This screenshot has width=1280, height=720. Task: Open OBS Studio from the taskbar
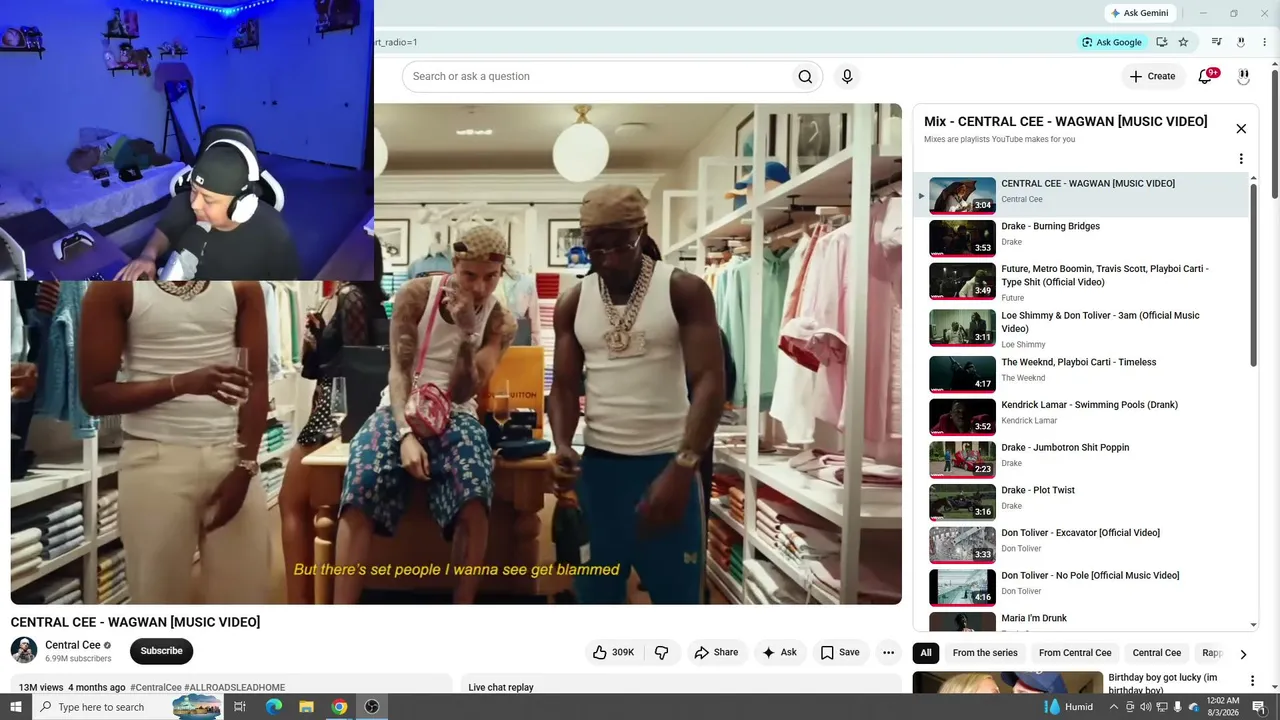click(372, 707)
